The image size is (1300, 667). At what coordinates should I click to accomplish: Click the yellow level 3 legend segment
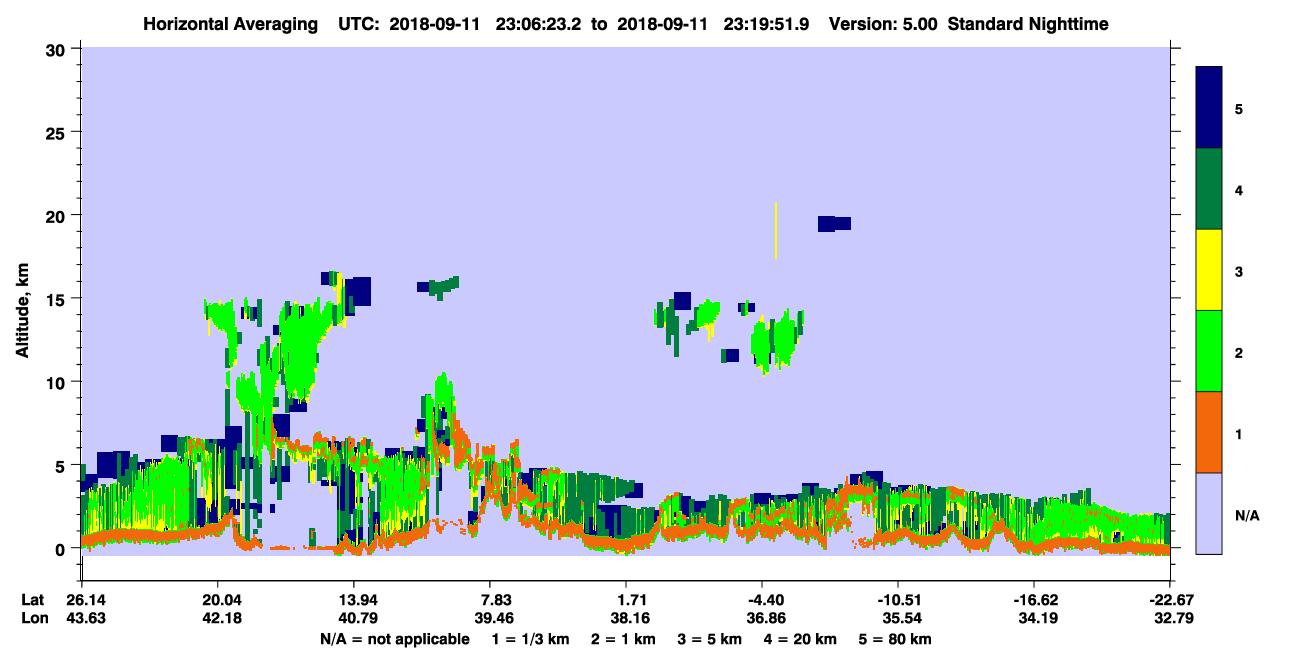(x=1209, y=270)
